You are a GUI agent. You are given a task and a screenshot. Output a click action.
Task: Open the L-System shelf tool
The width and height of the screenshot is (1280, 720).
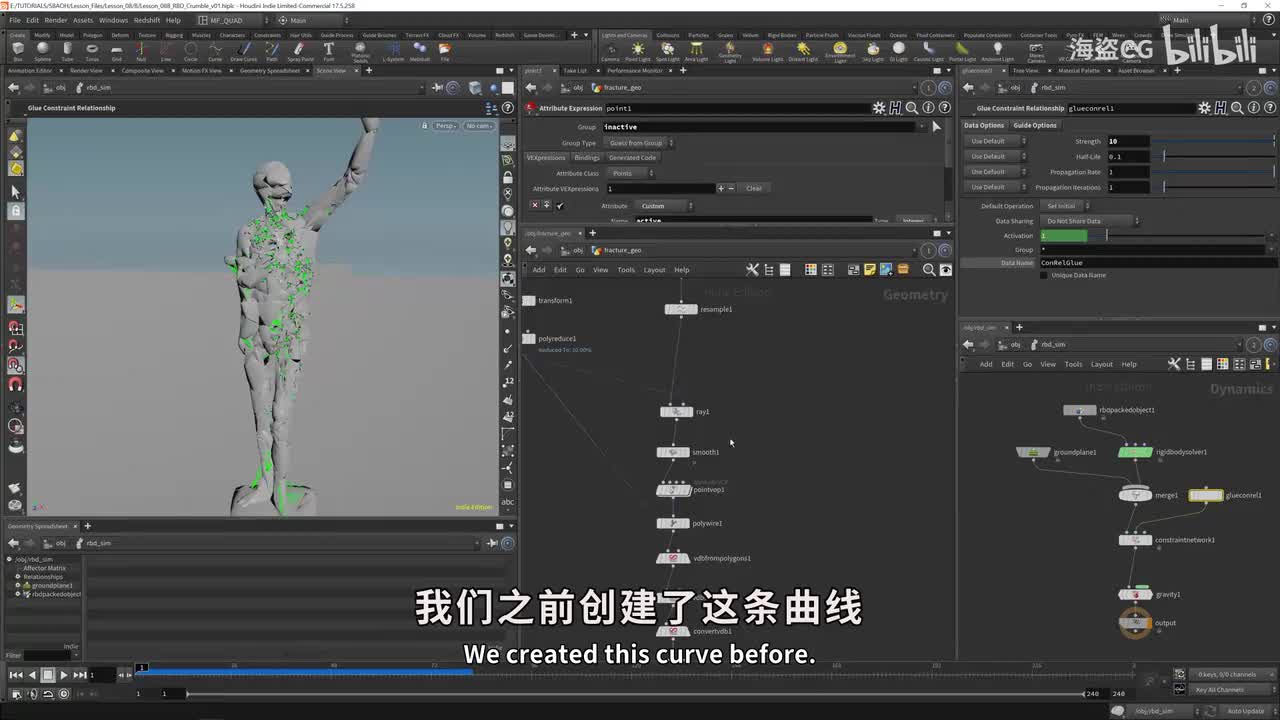click(x=393, y=50)
